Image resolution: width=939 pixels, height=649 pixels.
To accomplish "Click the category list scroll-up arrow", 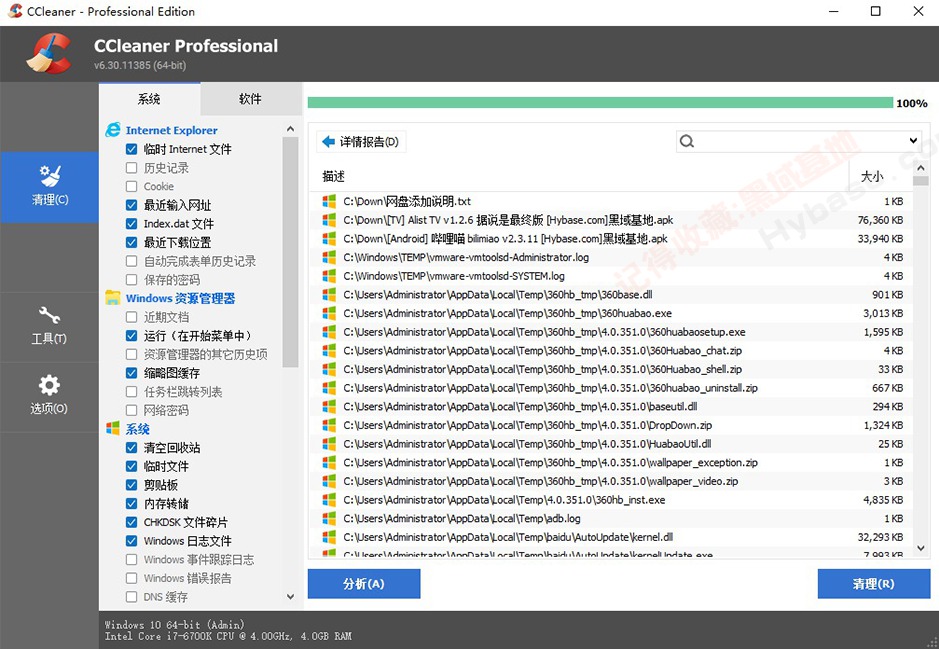I will [290, 129].
